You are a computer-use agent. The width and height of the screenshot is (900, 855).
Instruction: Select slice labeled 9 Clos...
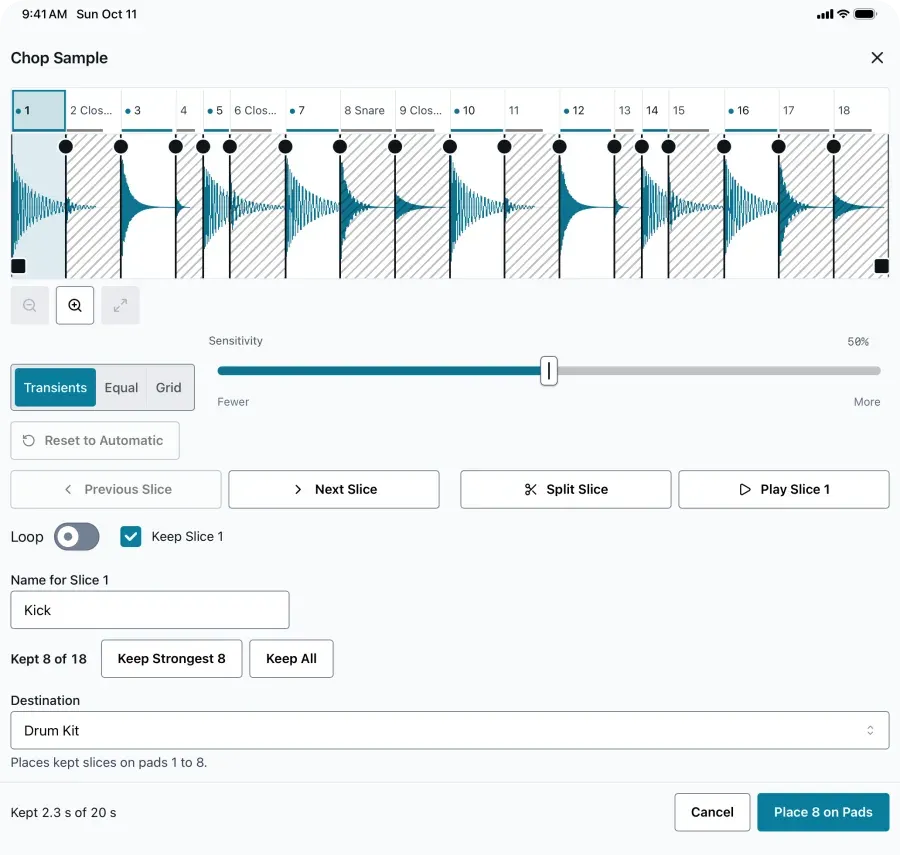coord(422,110)
